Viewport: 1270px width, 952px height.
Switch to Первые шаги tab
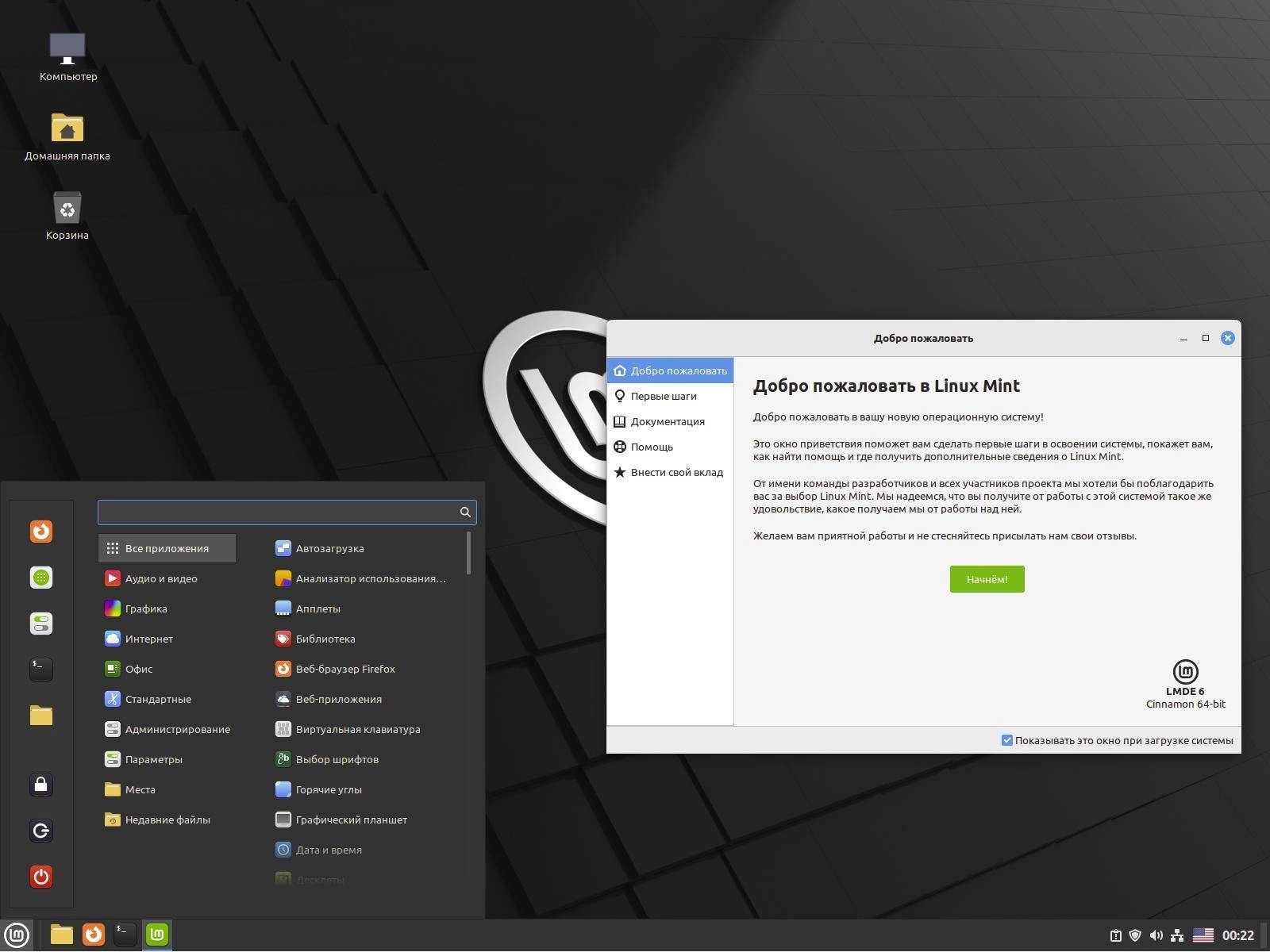(x=670, y=396)
